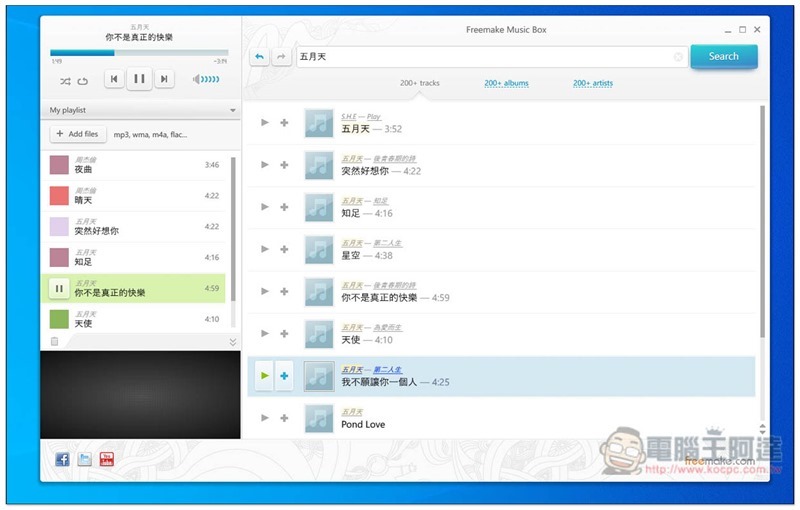Open the Facebook icon link
This screenshot has height=510, width=800.
pos(62,459)
